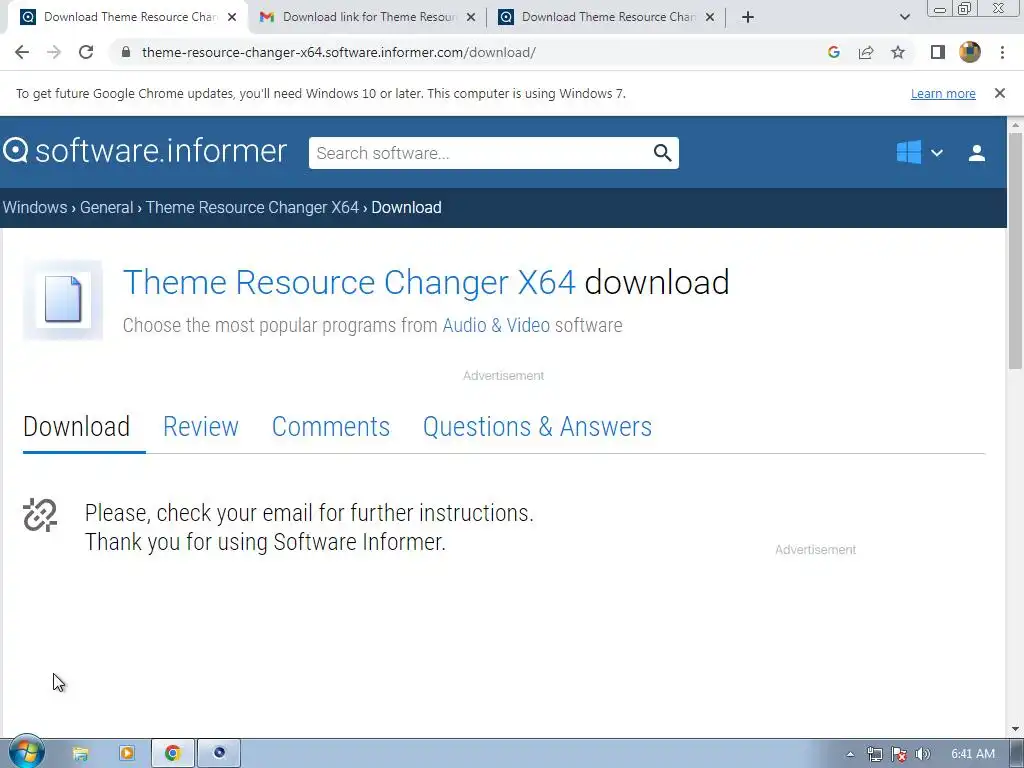Open the Chrome three-dot menu
The height and width of the screenshot is (768, 1024).
1002,52
